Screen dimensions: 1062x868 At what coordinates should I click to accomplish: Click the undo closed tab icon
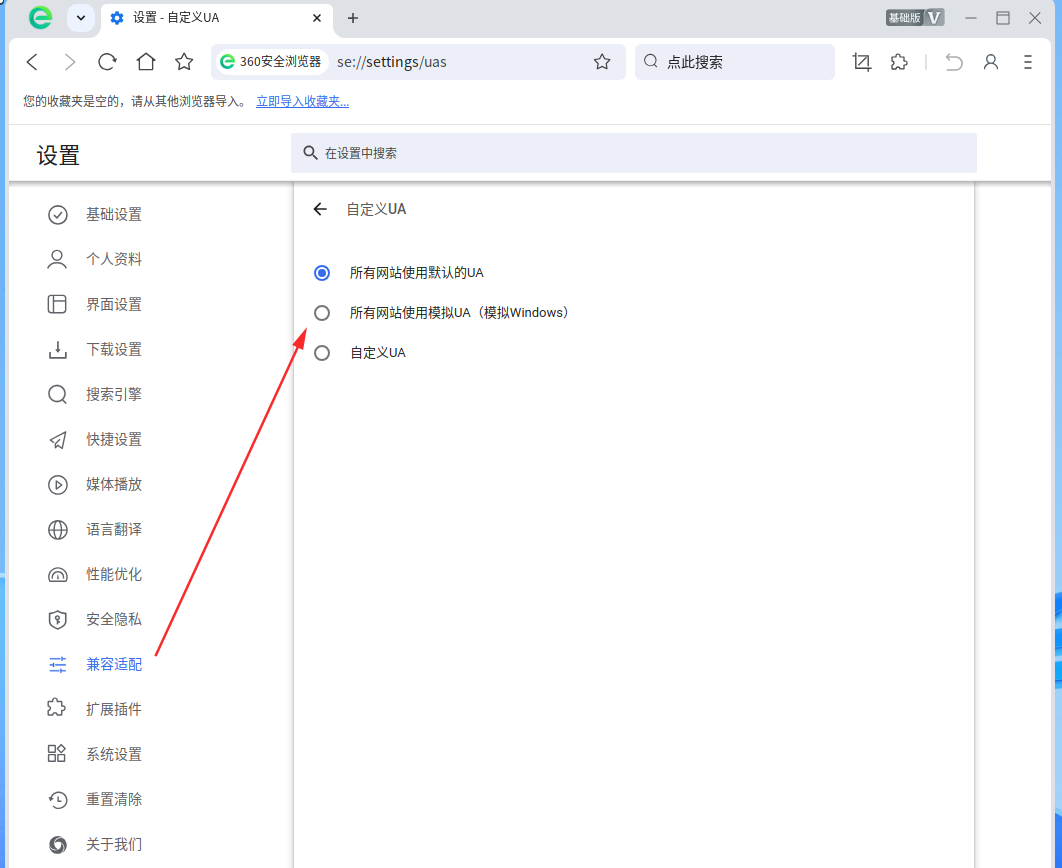(954, 62)
